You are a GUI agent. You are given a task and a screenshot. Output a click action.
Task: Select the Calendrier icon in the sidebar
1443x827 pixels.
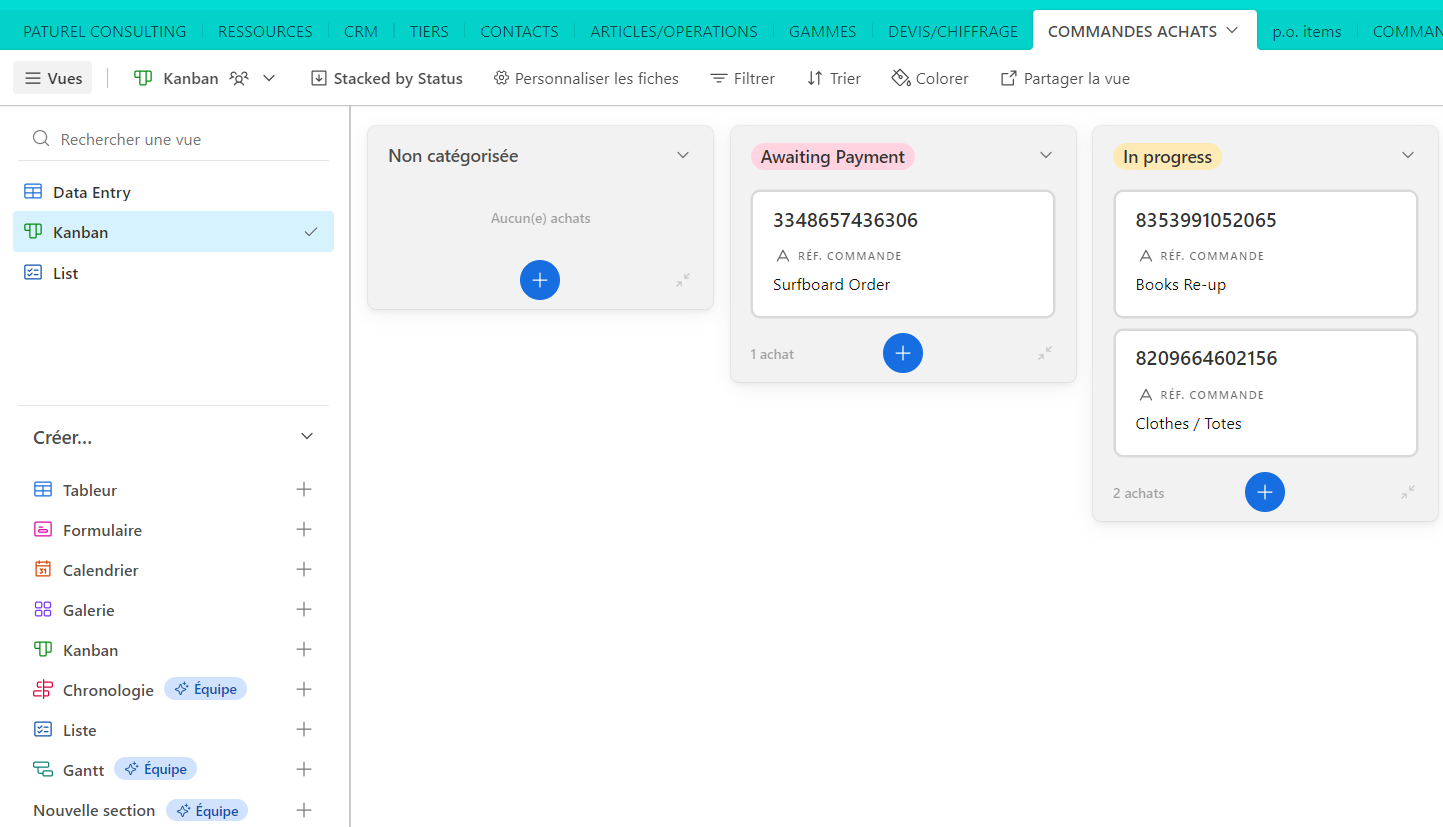point(41,569)
